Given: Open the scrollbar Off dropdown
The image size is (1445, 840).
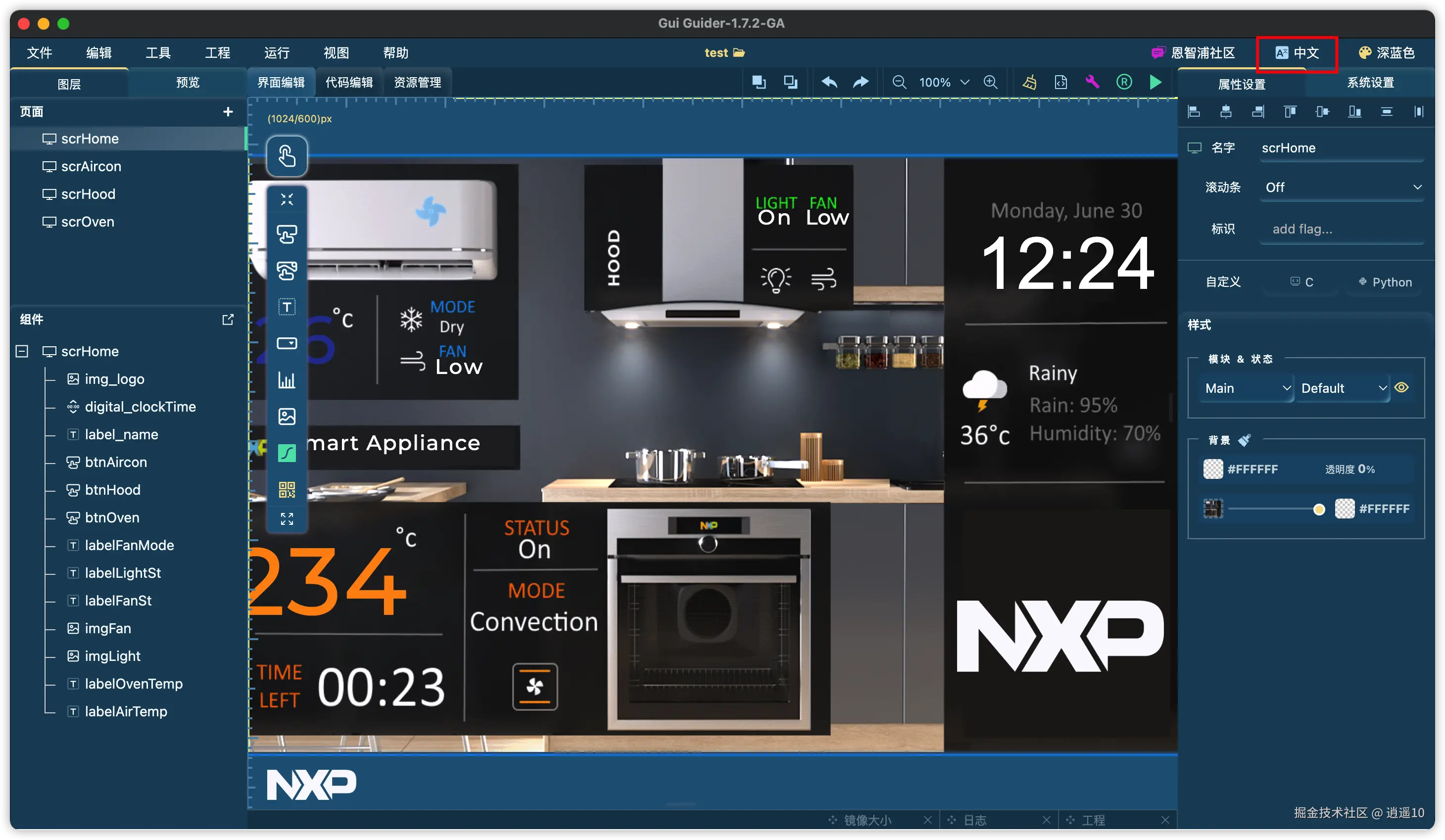Looking at the screenshot, I should click(1342, 187).
